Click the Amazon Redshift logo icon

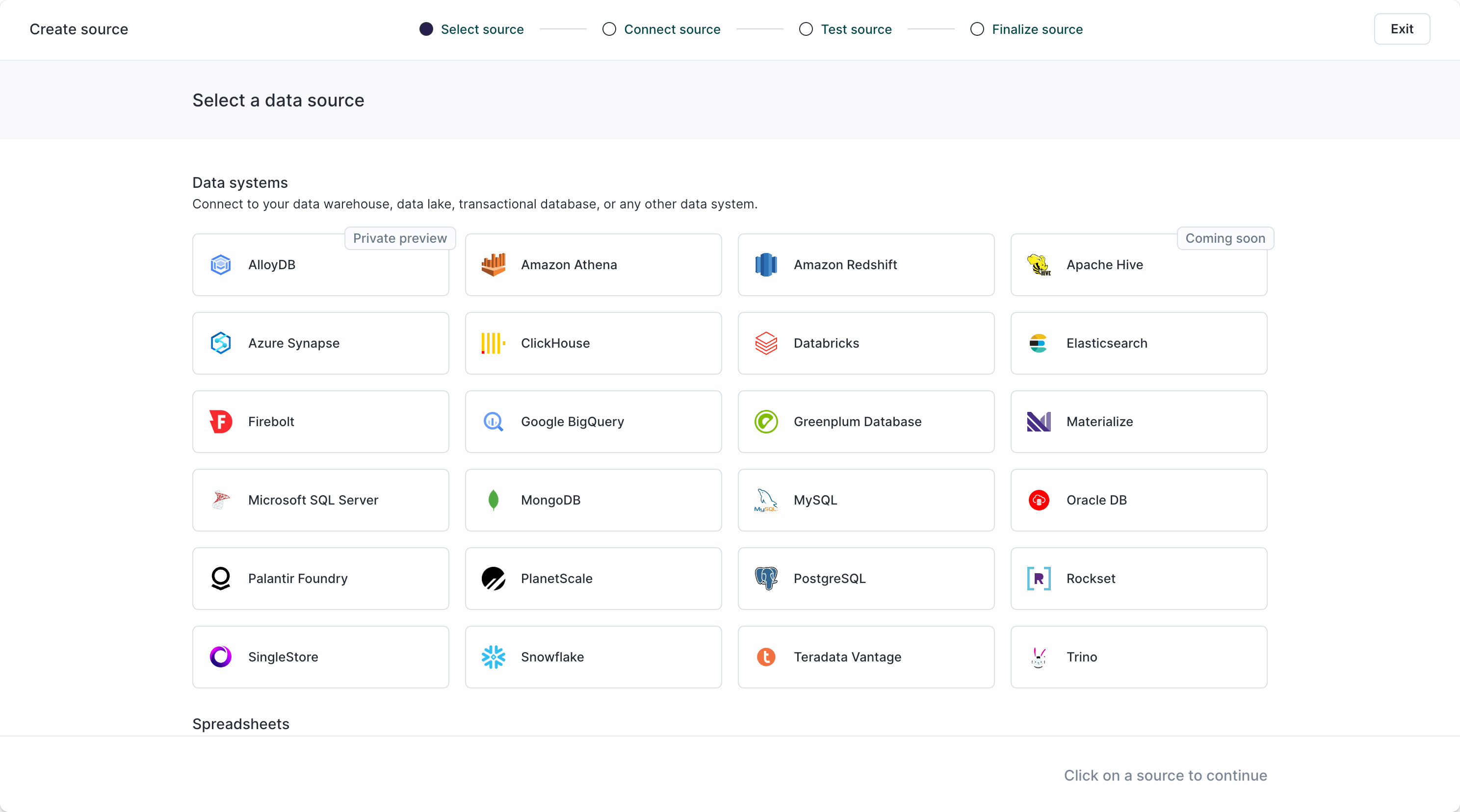[x=766, y=265]
